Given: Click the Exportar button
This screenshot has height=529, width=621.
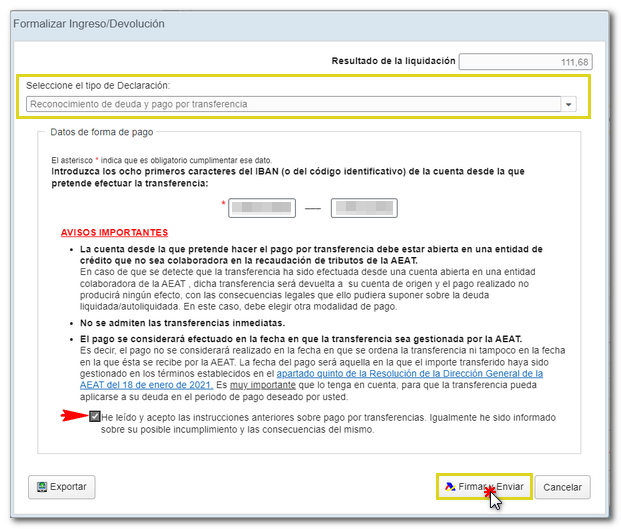Looking at the screenshot, I should click(x=61, y=487).
